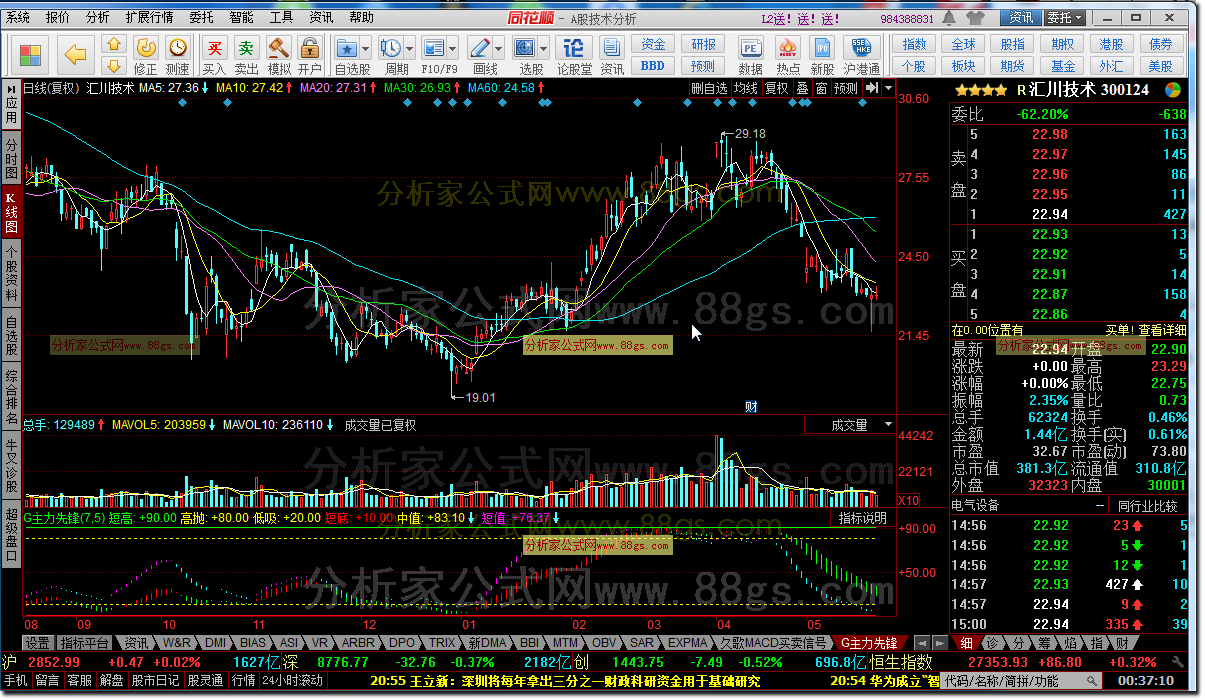Screen dimensions: 1205x700
Task: Select the 画线 drawing pencil icon
Action: point(479,48)
